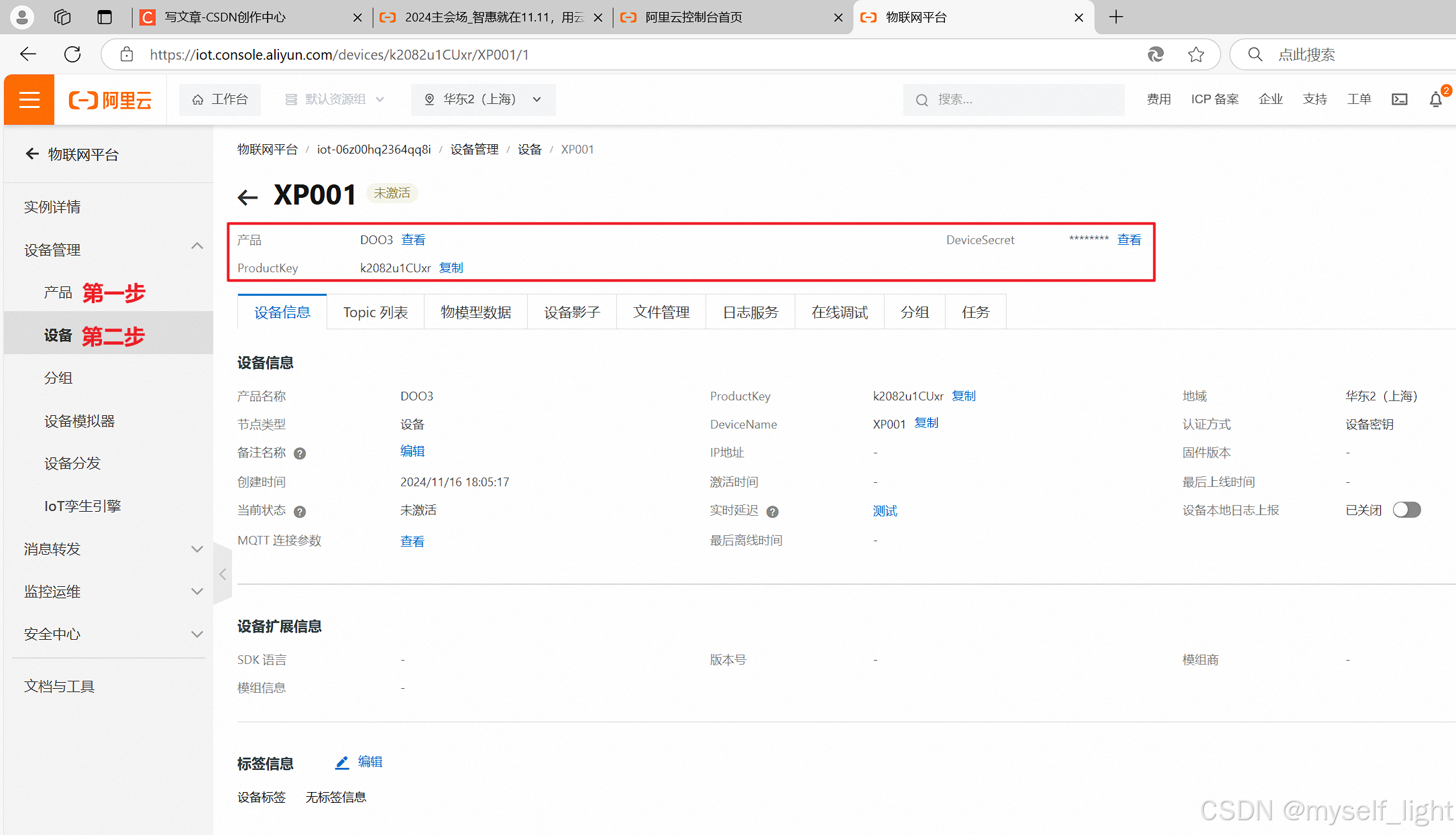This screenshot has height=835, width=1456.
Task: Add page to favorites star
Action: (x=1196, y=54)
